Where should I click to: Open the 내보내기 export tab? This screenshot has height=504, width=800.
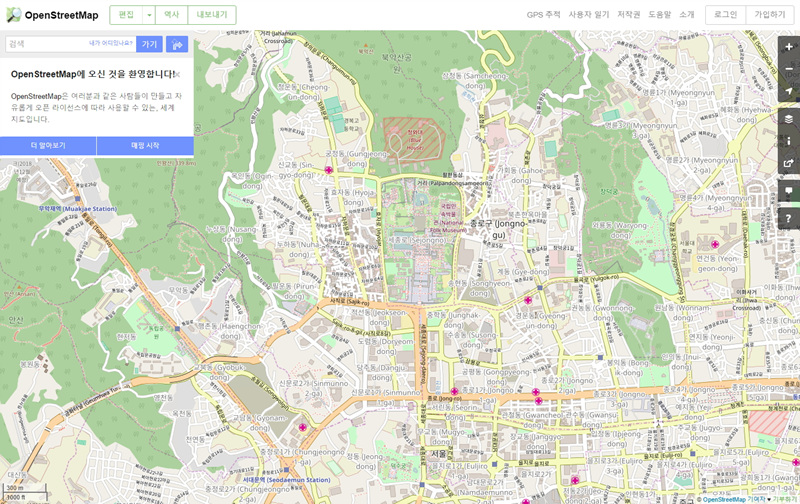pos(212,15)
